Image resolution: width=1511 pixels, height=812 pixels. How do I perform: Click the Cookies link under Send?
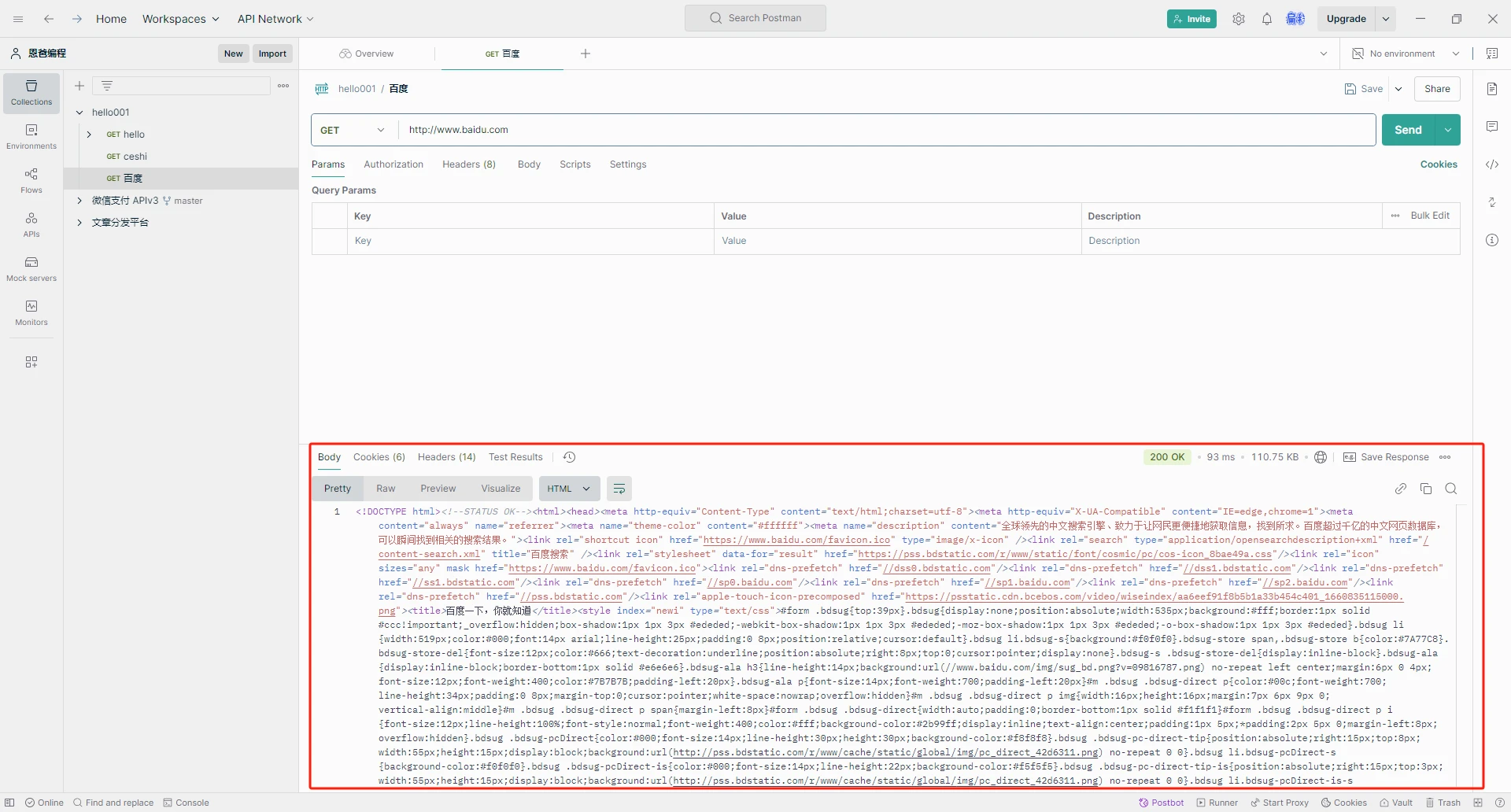coord(1439,164)
